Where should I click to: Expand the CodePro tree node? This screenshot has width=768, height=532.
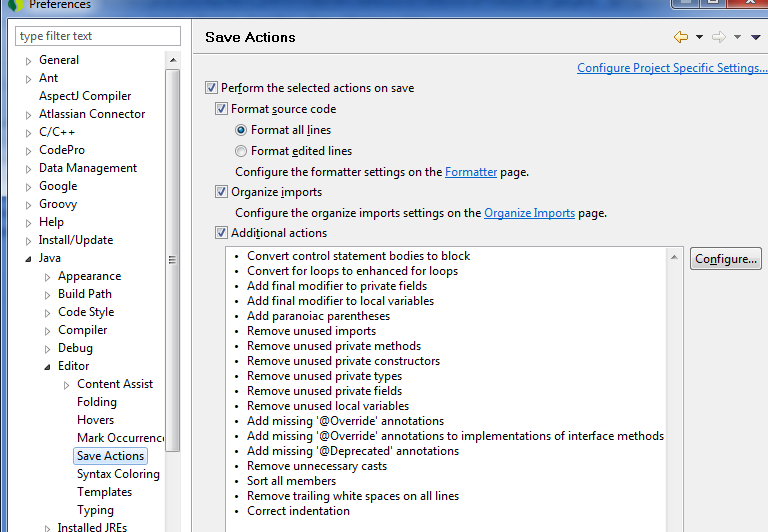click(x=28, y=151)
